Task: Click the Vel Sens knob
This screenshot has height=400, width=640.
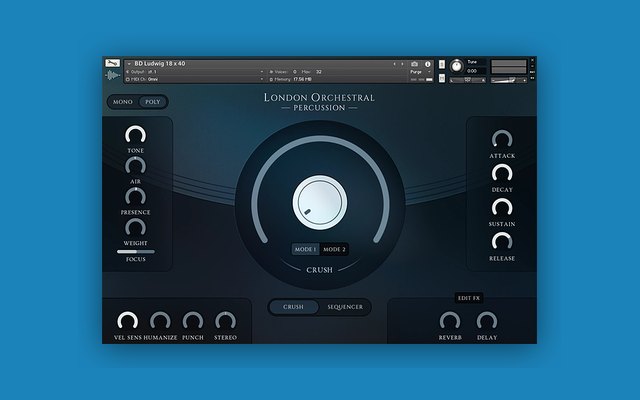Action: pyautogui.click(x=127, y=322)
